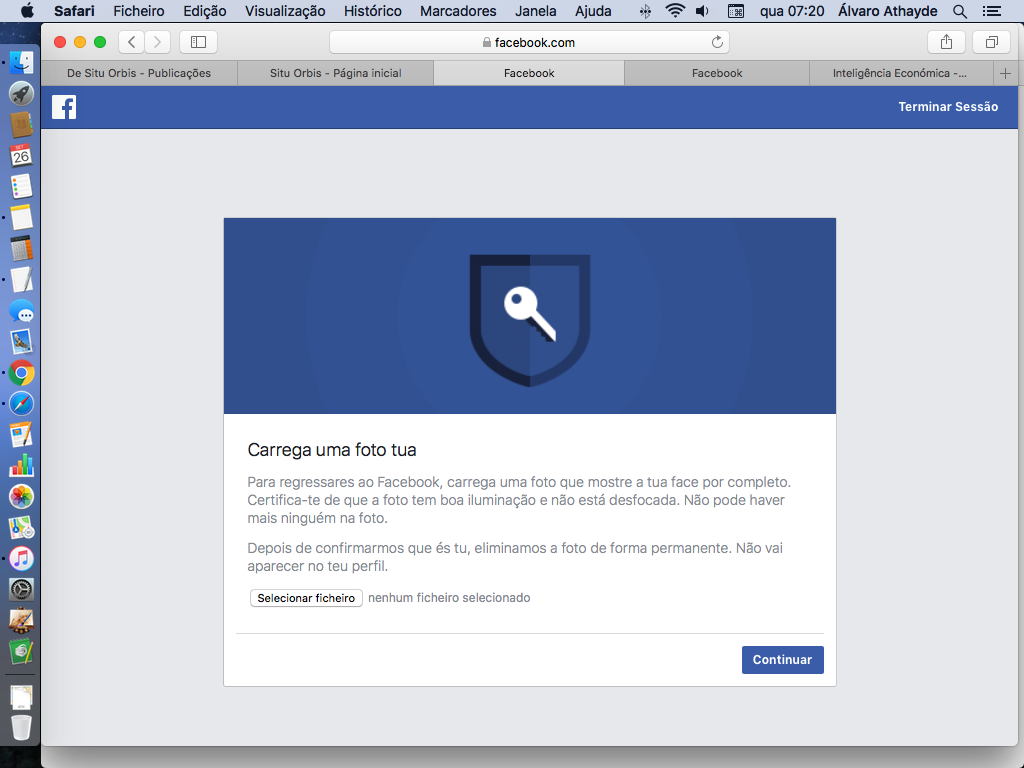This screenshot has width=1024, height=768.
Task: Switch to the inactive Facebook tab
Action: click(x=717, y=74)
